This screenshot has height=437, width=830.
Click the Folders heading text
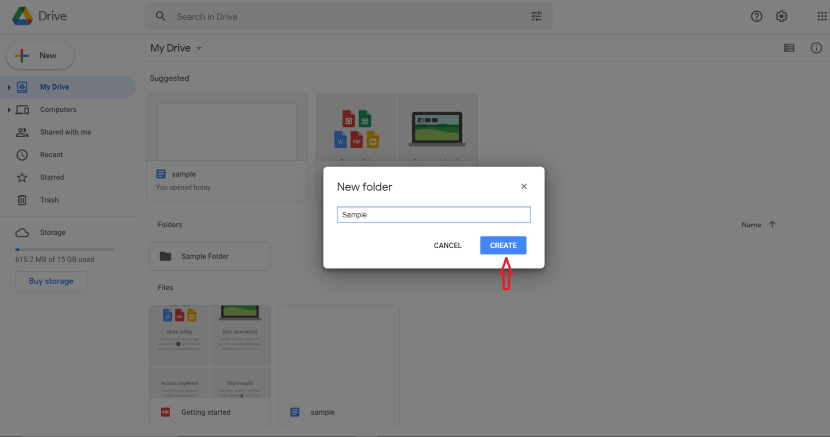click(x=169, y=224)
